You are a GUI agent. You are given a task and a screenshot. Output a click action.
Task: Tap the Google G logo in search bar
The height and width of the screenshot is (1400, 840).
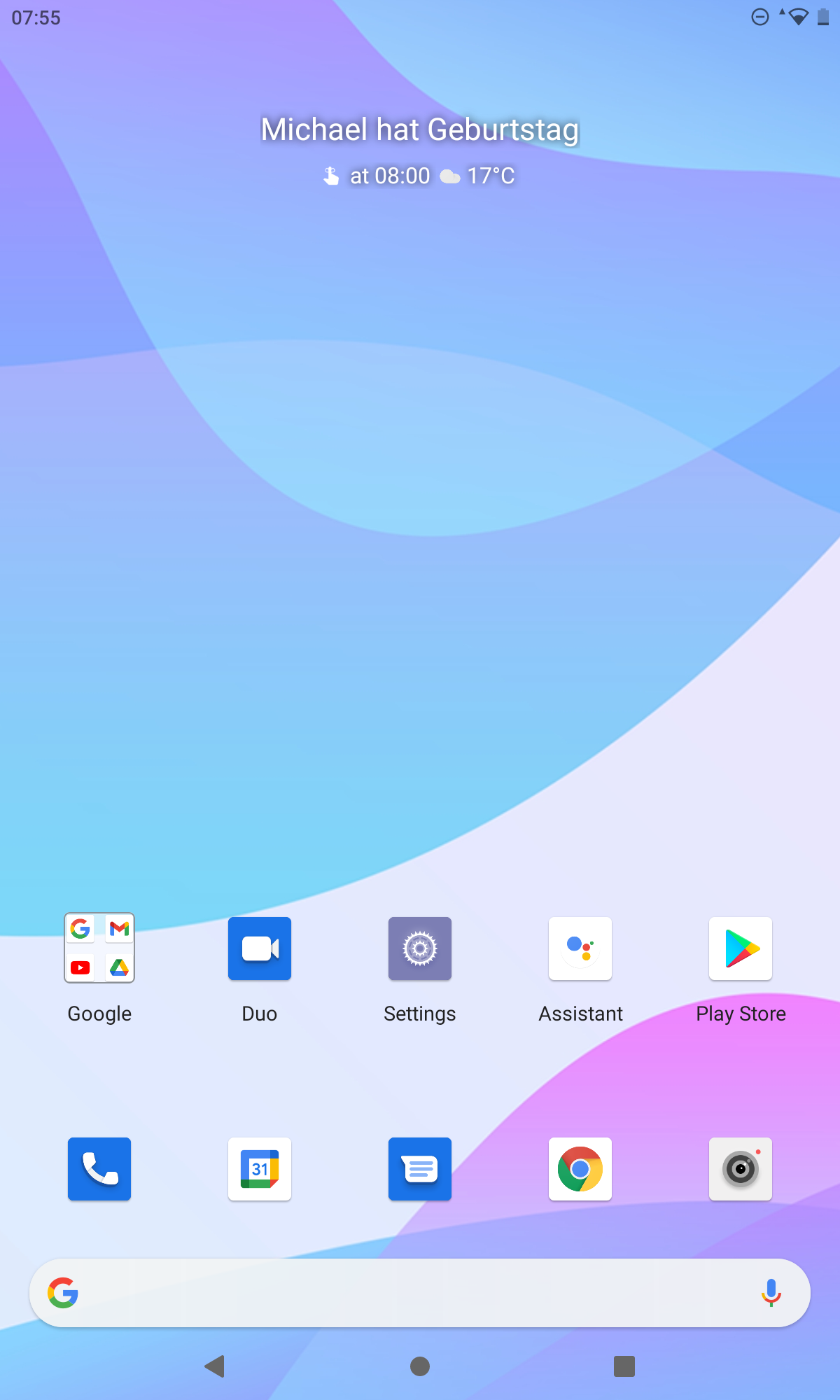[63, 1293]
